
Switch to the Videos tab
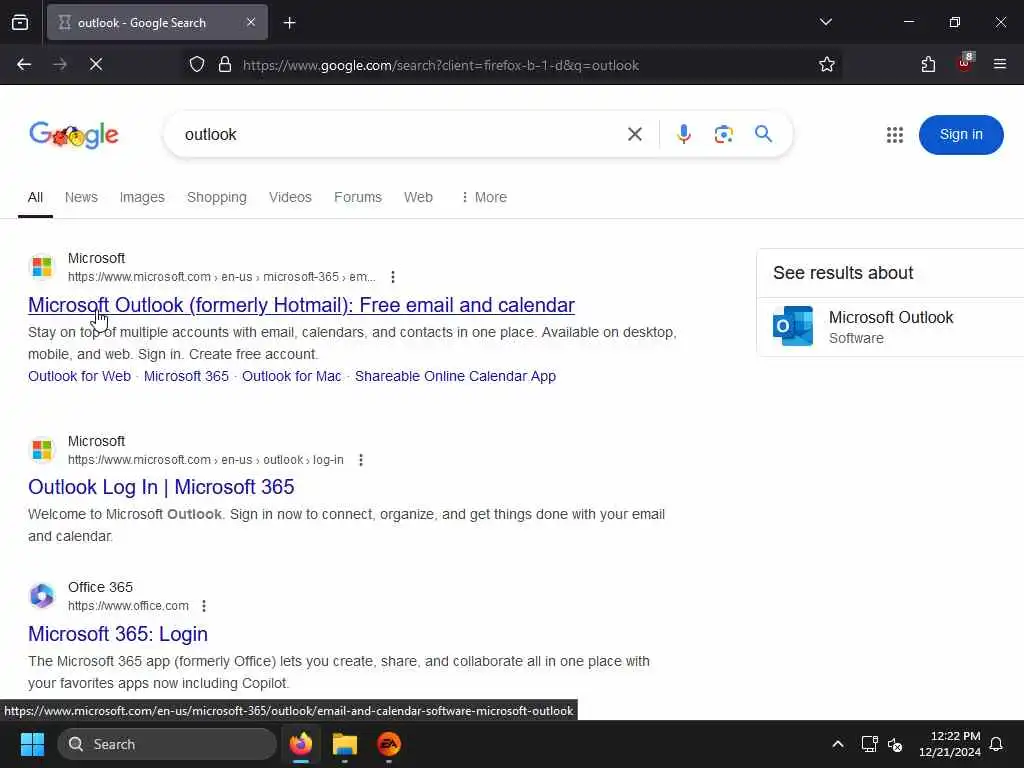[290, 197]
